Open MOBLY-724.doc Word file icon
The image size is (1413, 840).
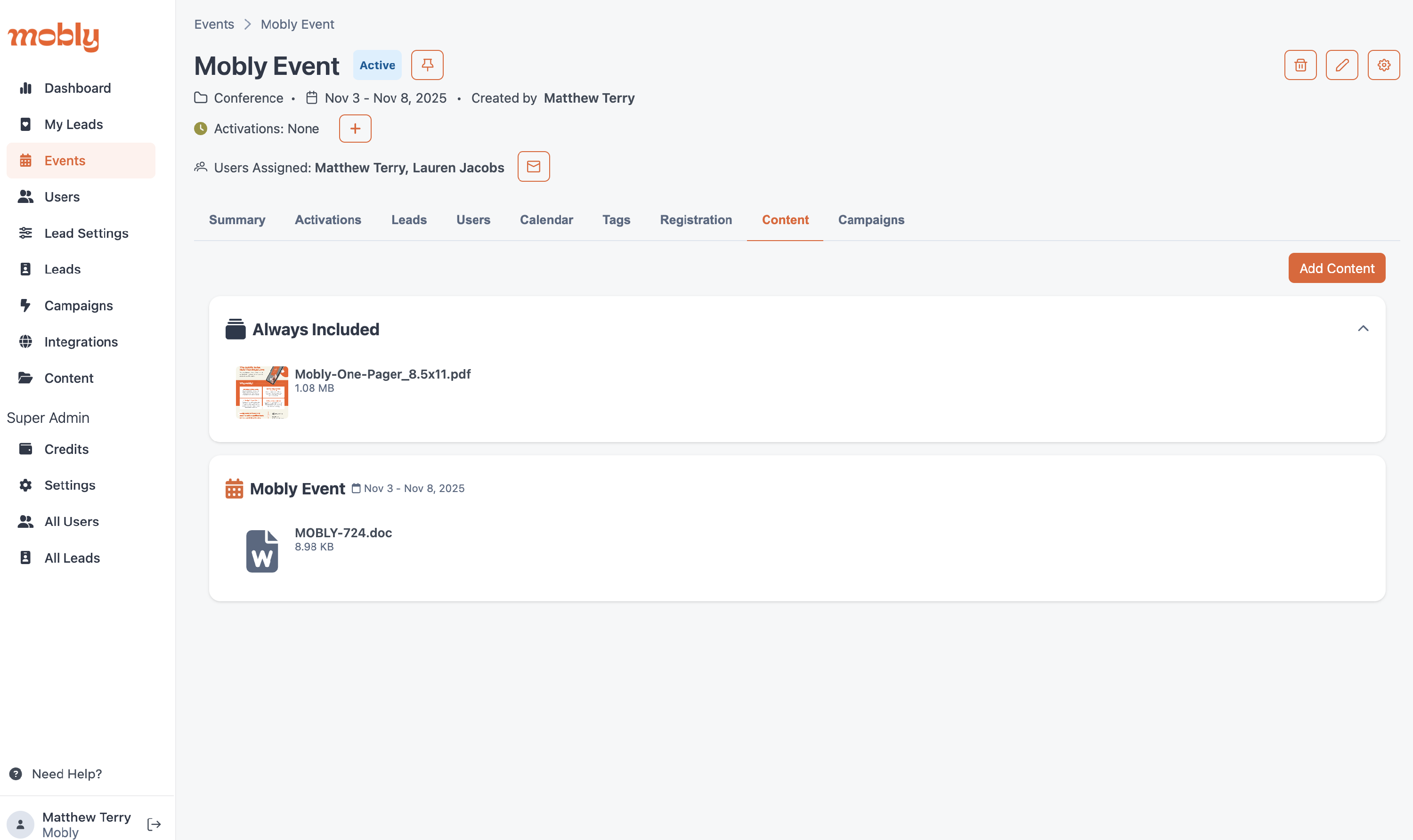coord(261,551)
